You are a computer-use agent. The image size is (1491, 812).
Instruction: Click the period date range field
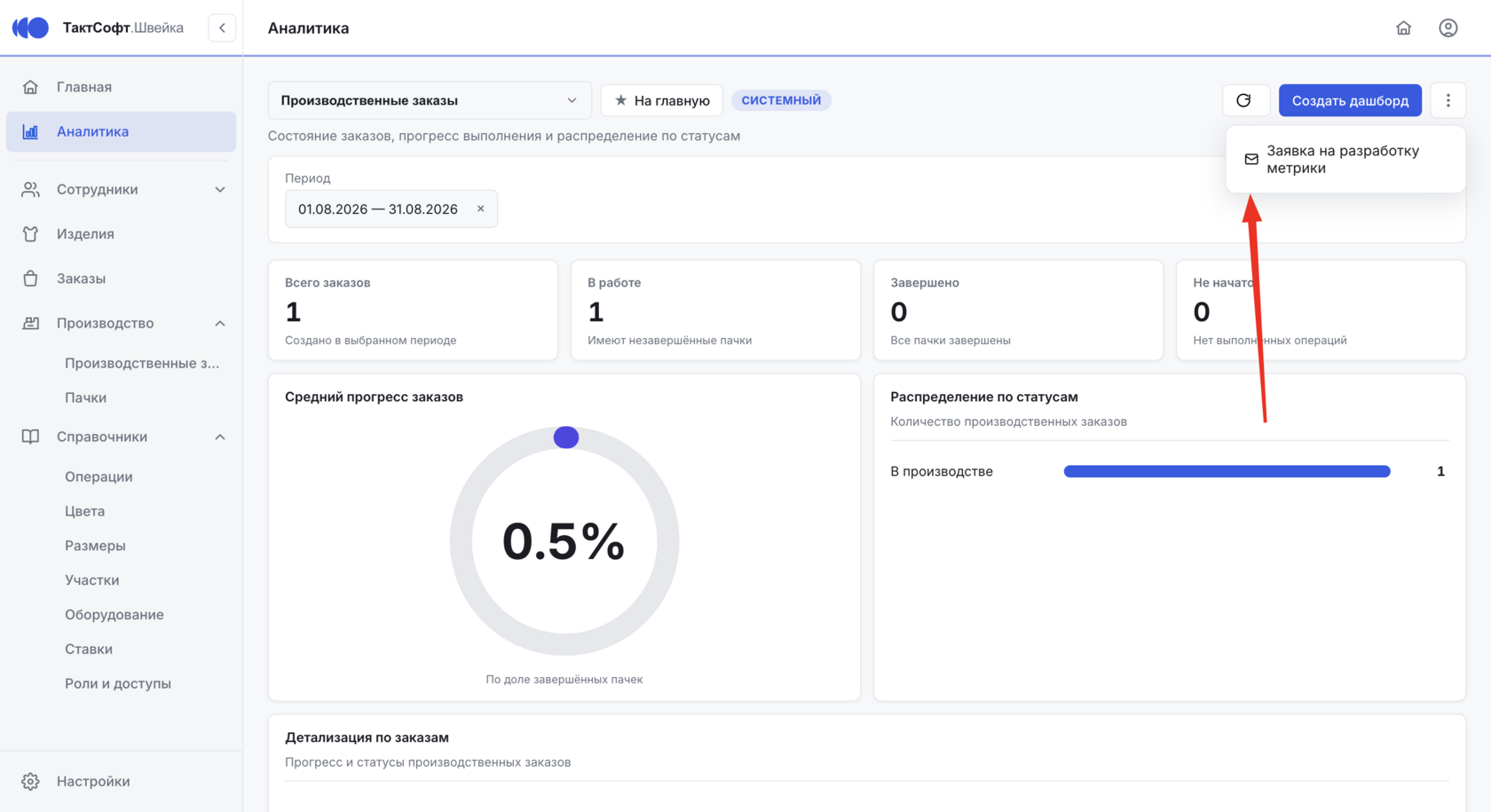(x=391, y=209)
